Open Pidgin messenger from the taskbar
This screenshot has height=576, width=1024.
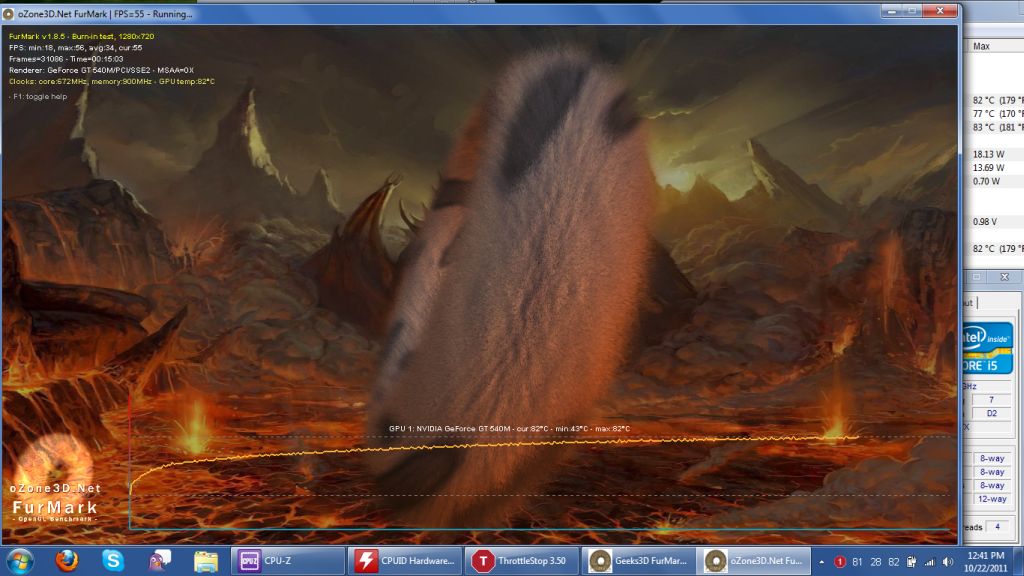(x=159, y=560)
